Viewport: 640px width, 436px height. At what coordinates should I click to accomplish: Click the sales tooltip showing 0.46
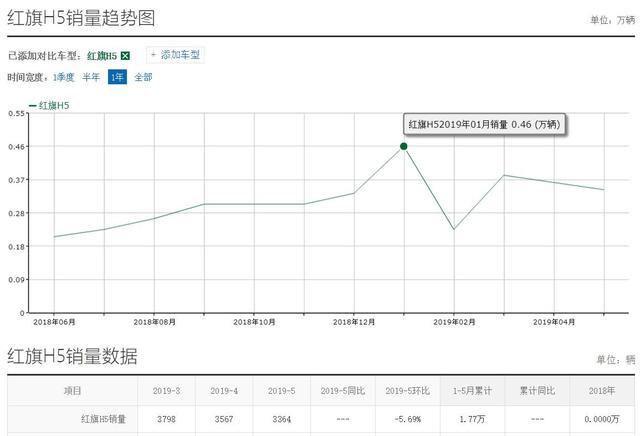coord(484,125)
